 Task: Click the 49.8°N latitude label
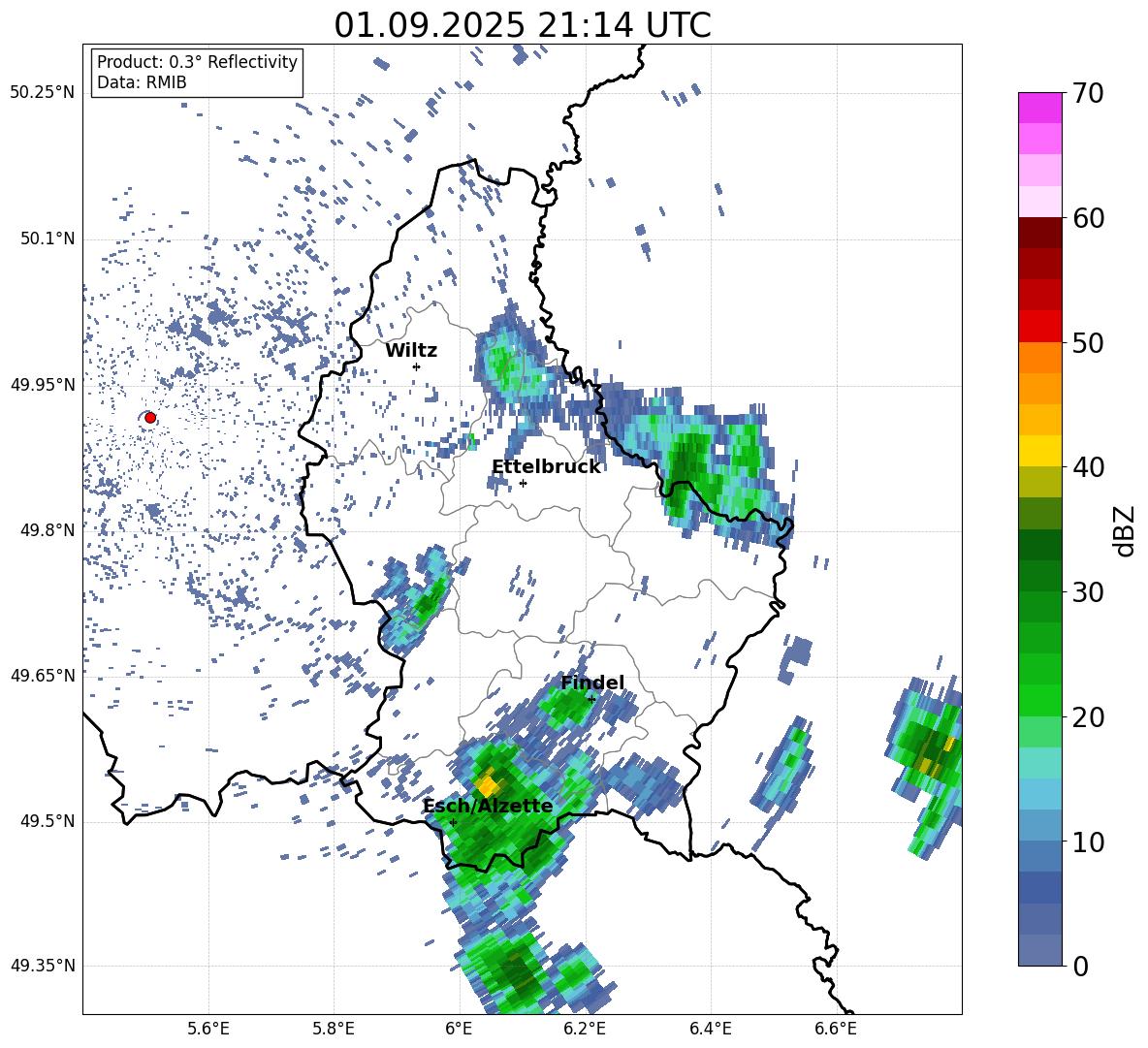point(47,529)
